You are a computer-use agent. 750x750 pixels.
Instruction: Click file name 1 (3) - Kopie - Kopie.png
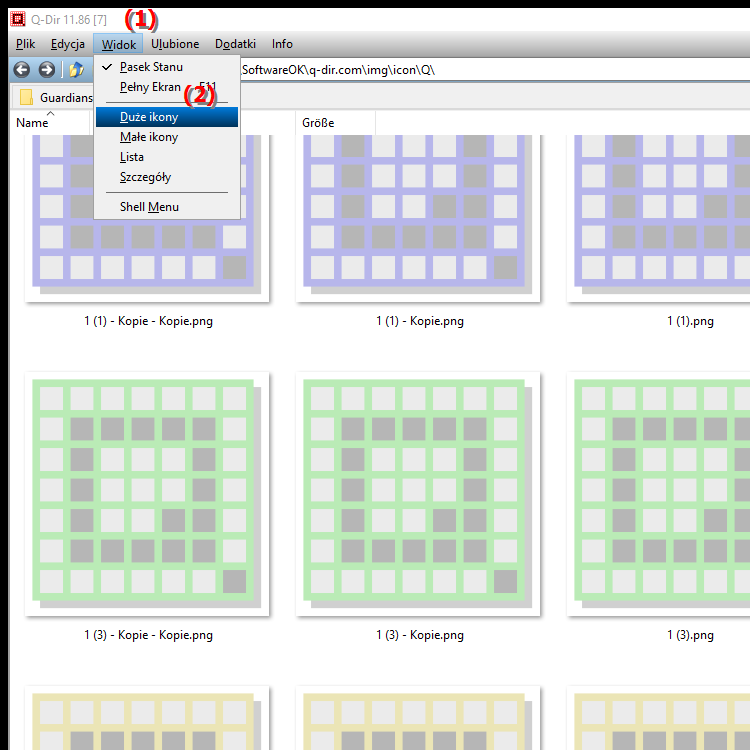[148, 635]
